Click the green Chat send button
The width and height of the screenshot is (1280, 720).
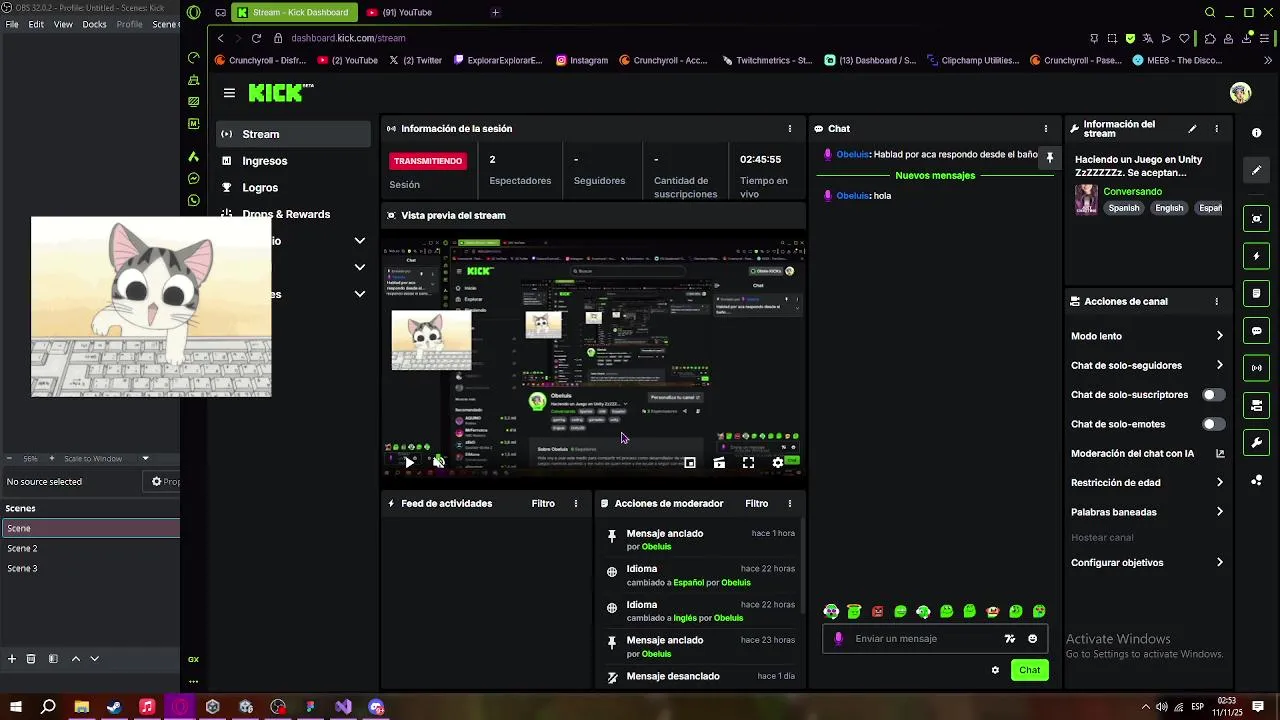[1029, 670]
